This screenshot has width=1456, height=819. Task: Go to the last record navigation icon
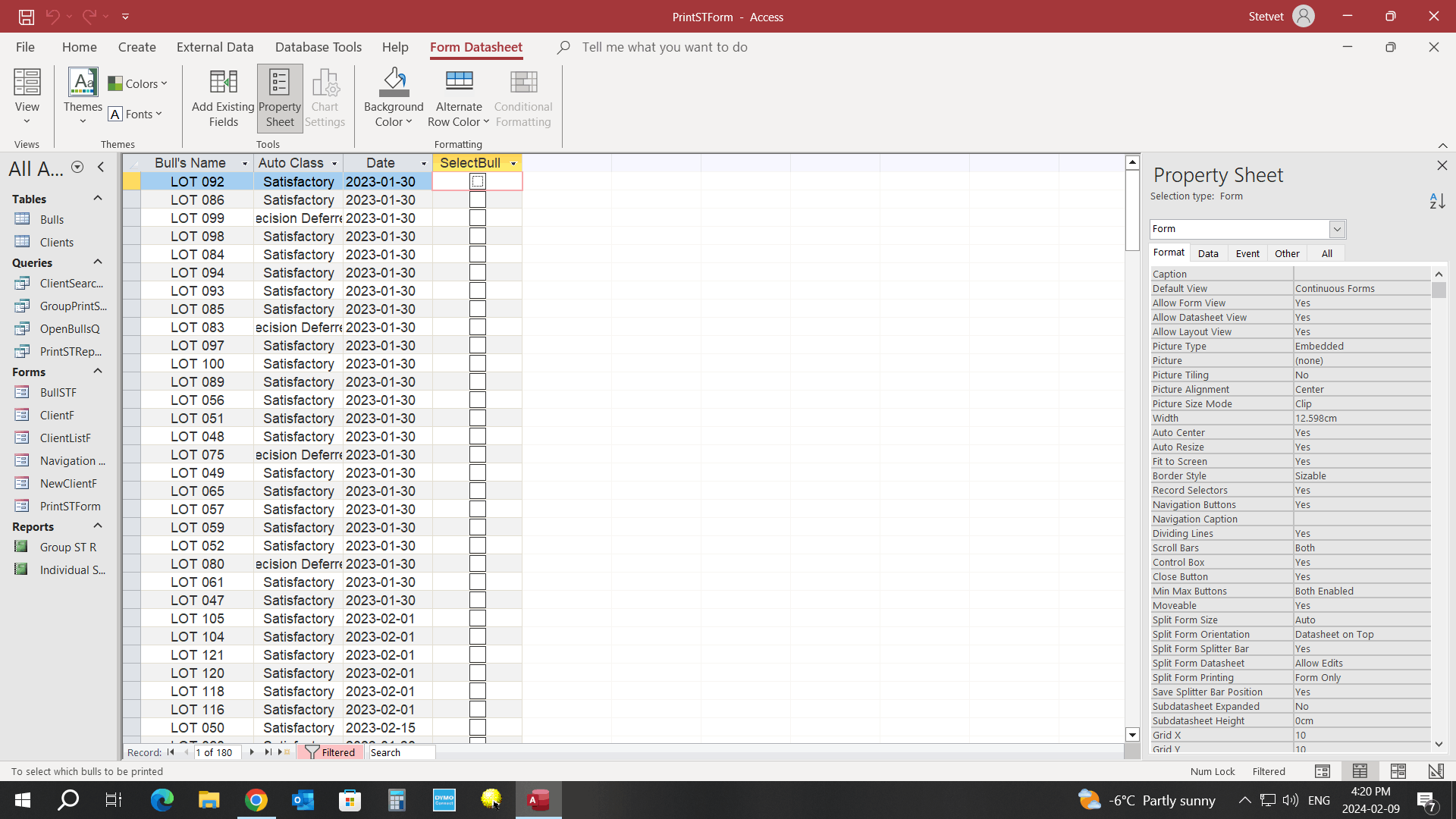point(268,752)
